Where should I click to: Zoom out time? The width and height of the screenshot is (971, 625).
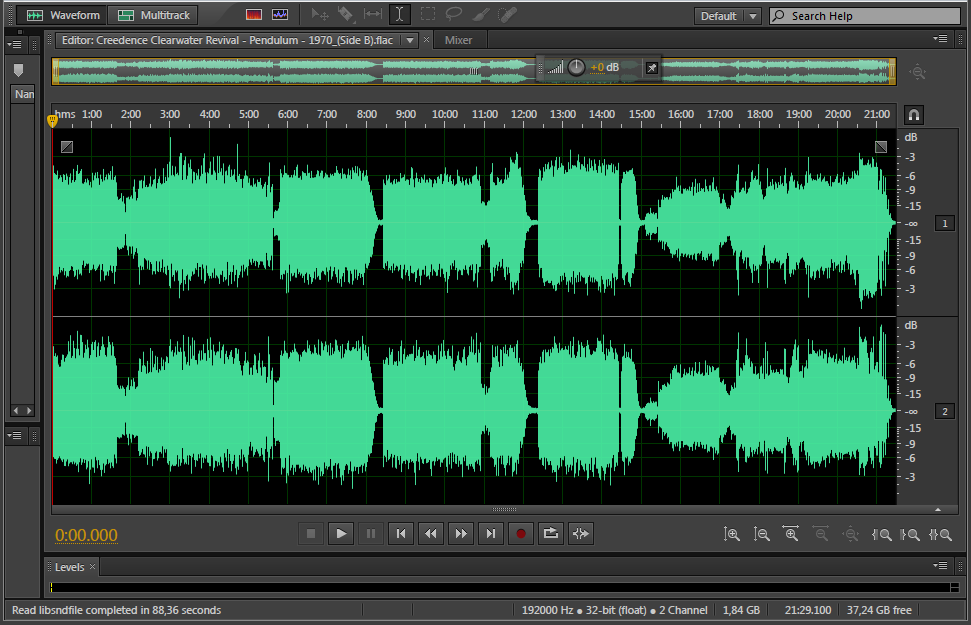821,534
